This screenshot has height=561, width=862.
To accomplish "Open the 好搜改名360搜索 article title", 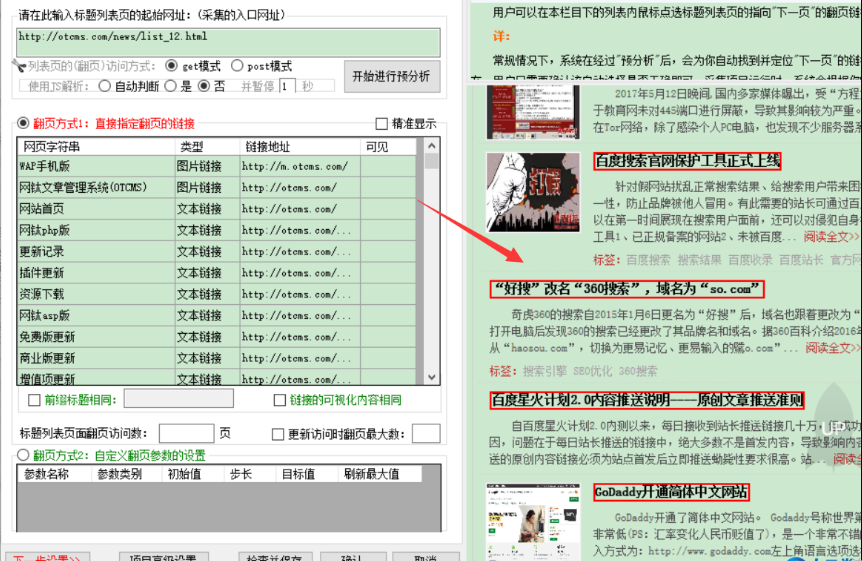I will point(627,289).
